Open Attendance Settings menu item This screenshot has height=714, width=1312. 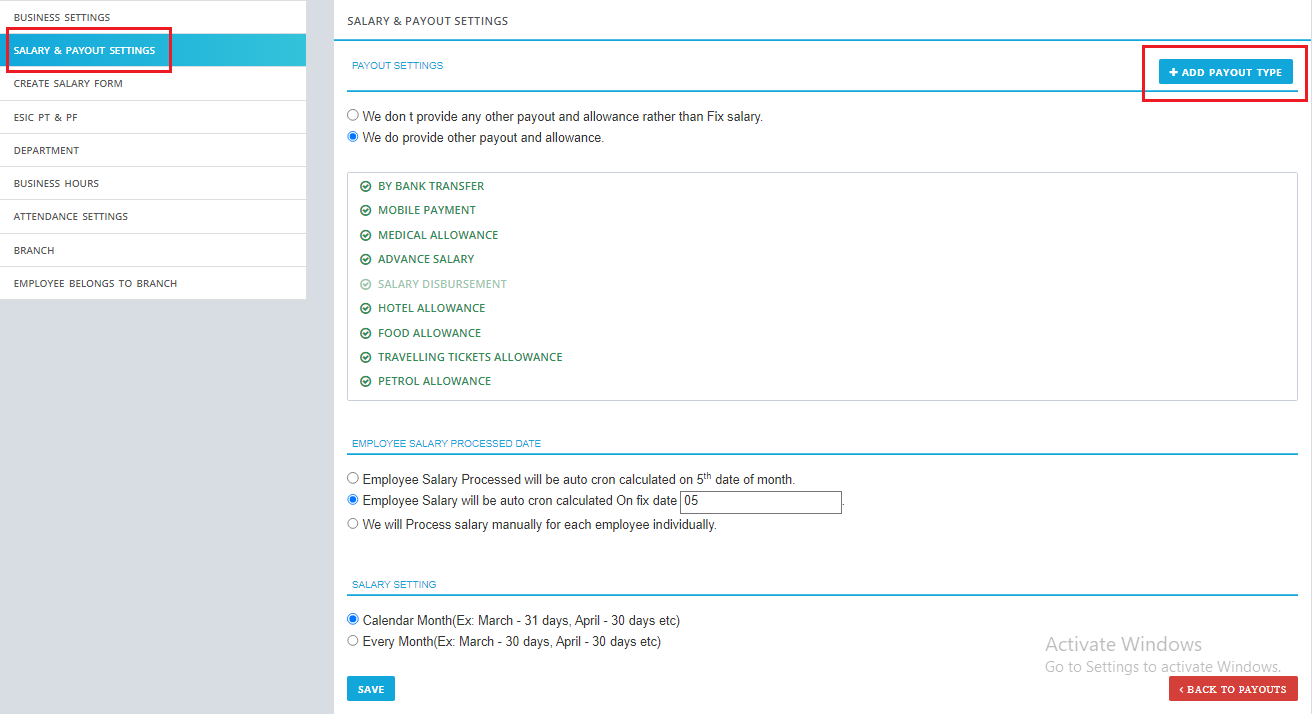[x=153, y=216]
